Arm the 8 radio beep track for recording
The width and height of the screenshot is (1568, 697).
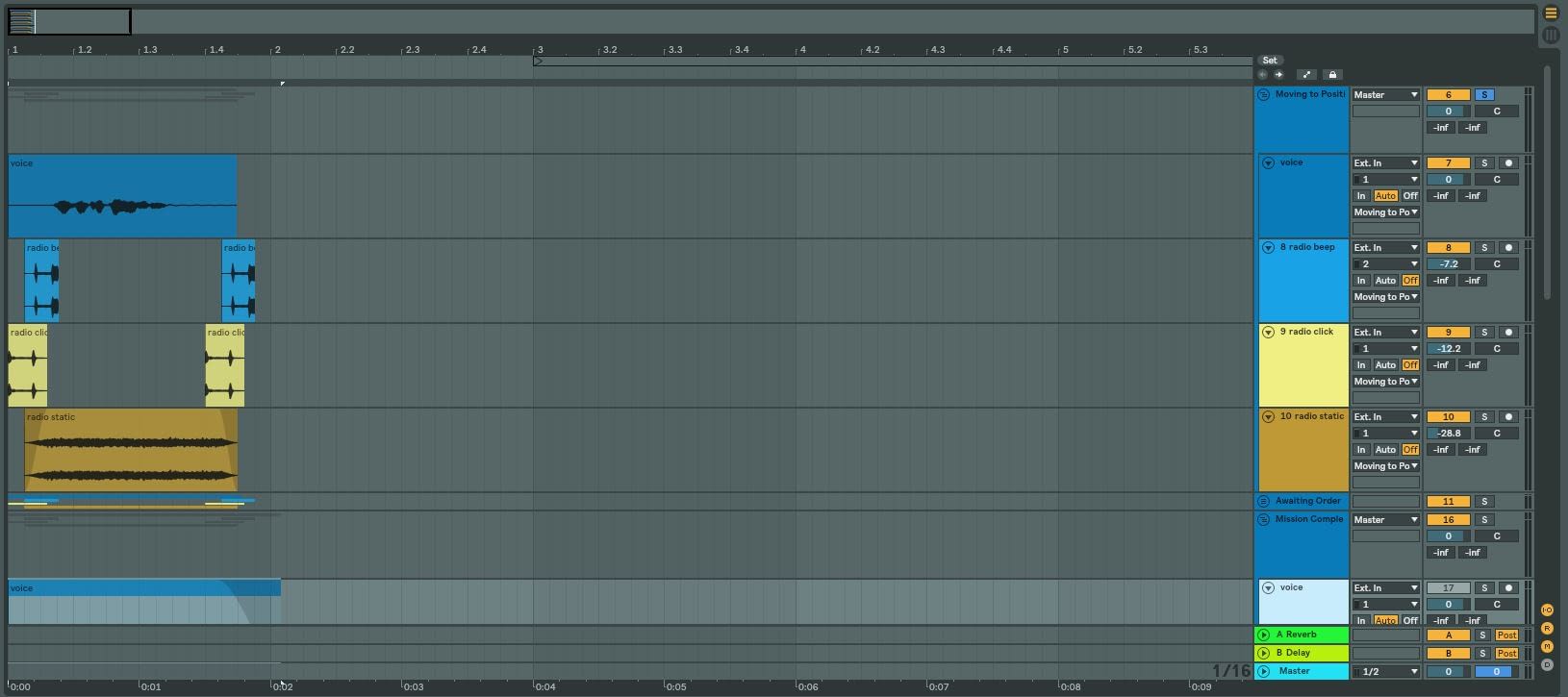(1508, 248)
